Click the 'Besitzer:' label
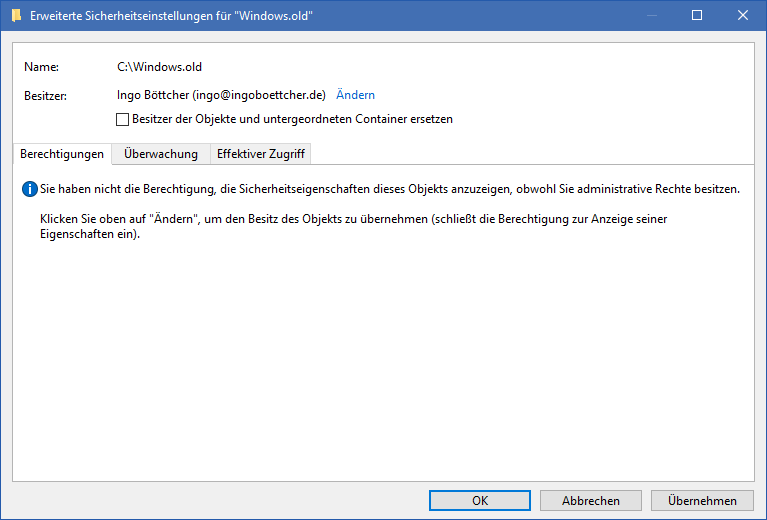This screenshot has width=767, height=520. pos(45,96)
